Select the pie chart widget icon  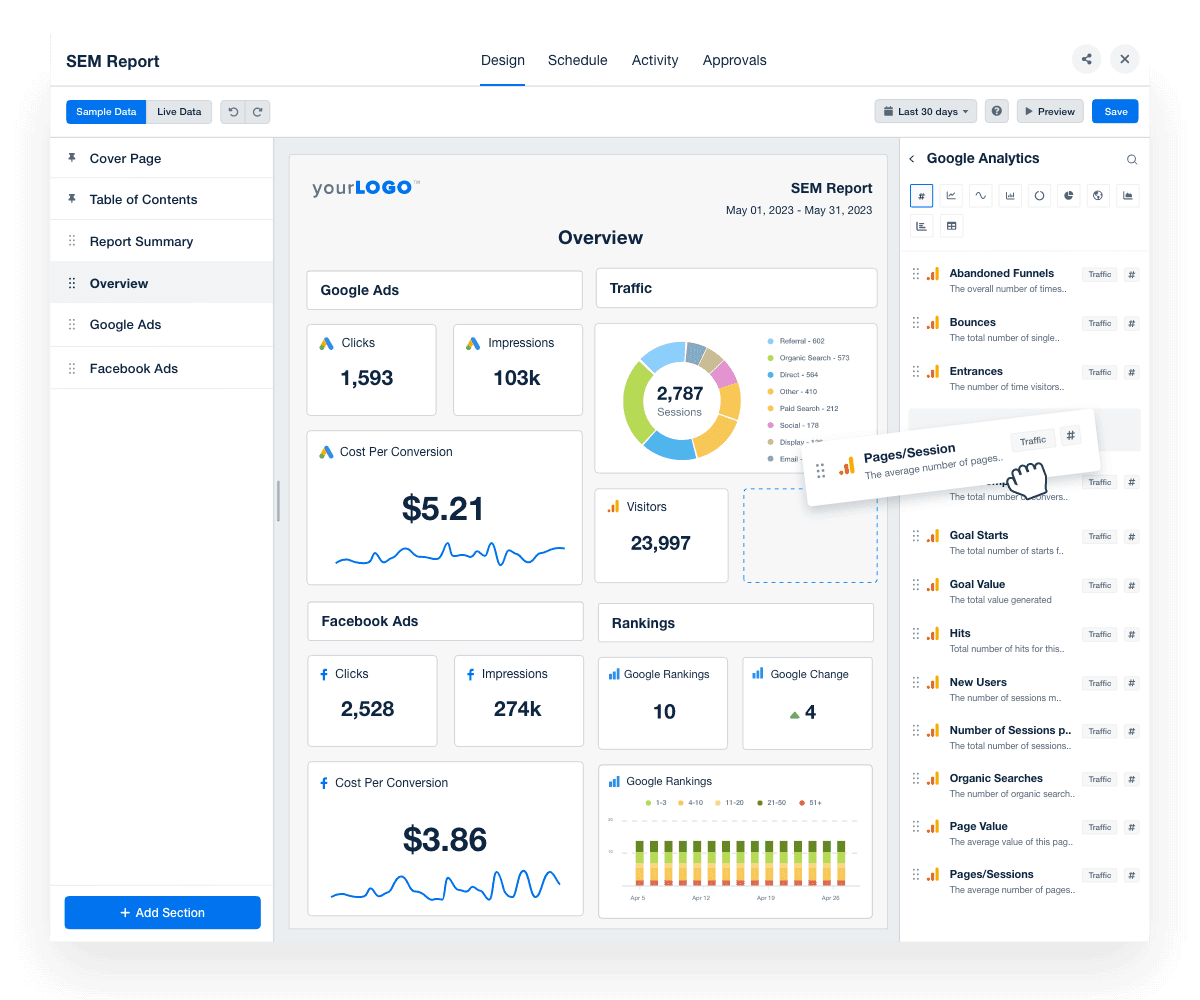(x=1068, y=196)
